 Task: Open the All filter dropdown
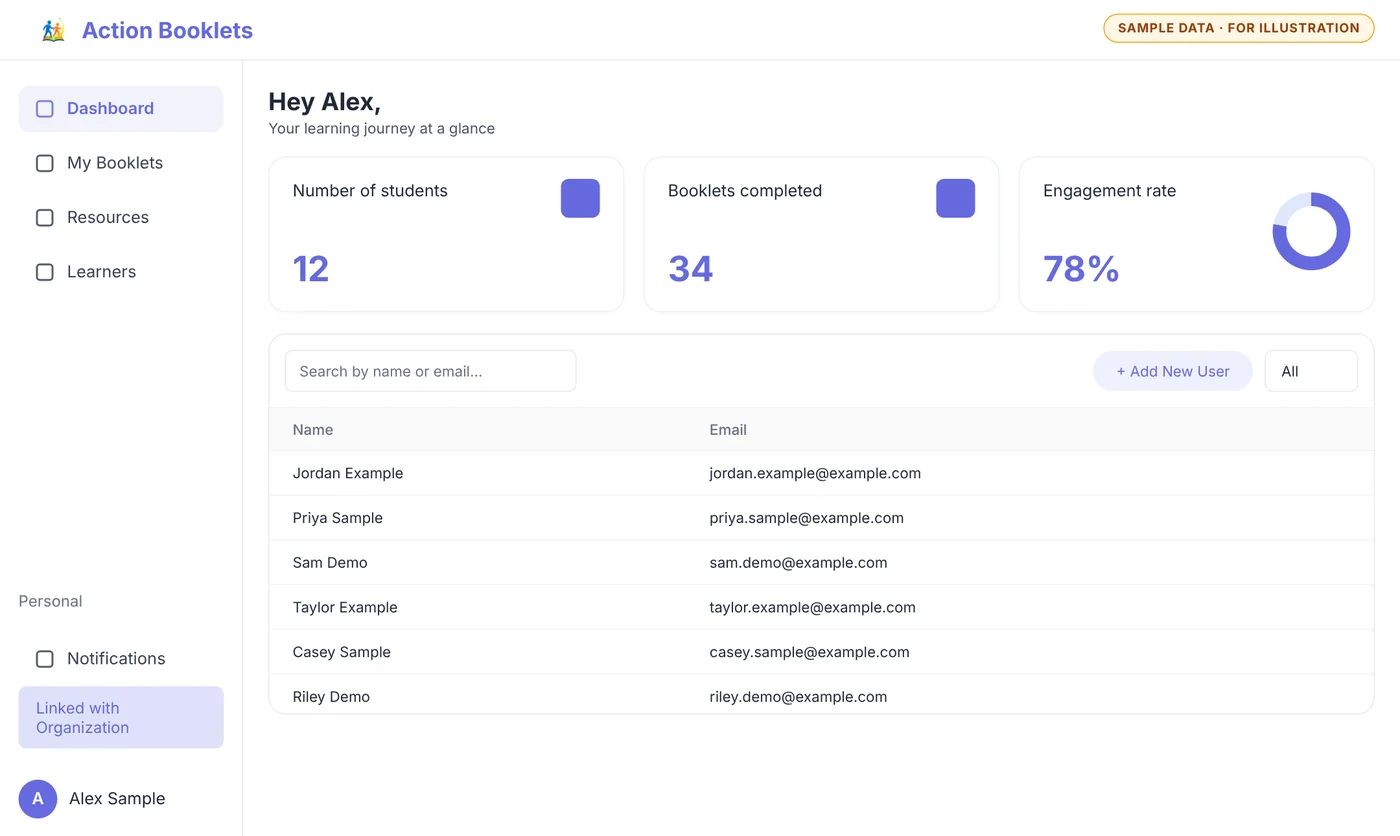(1311, 371)
